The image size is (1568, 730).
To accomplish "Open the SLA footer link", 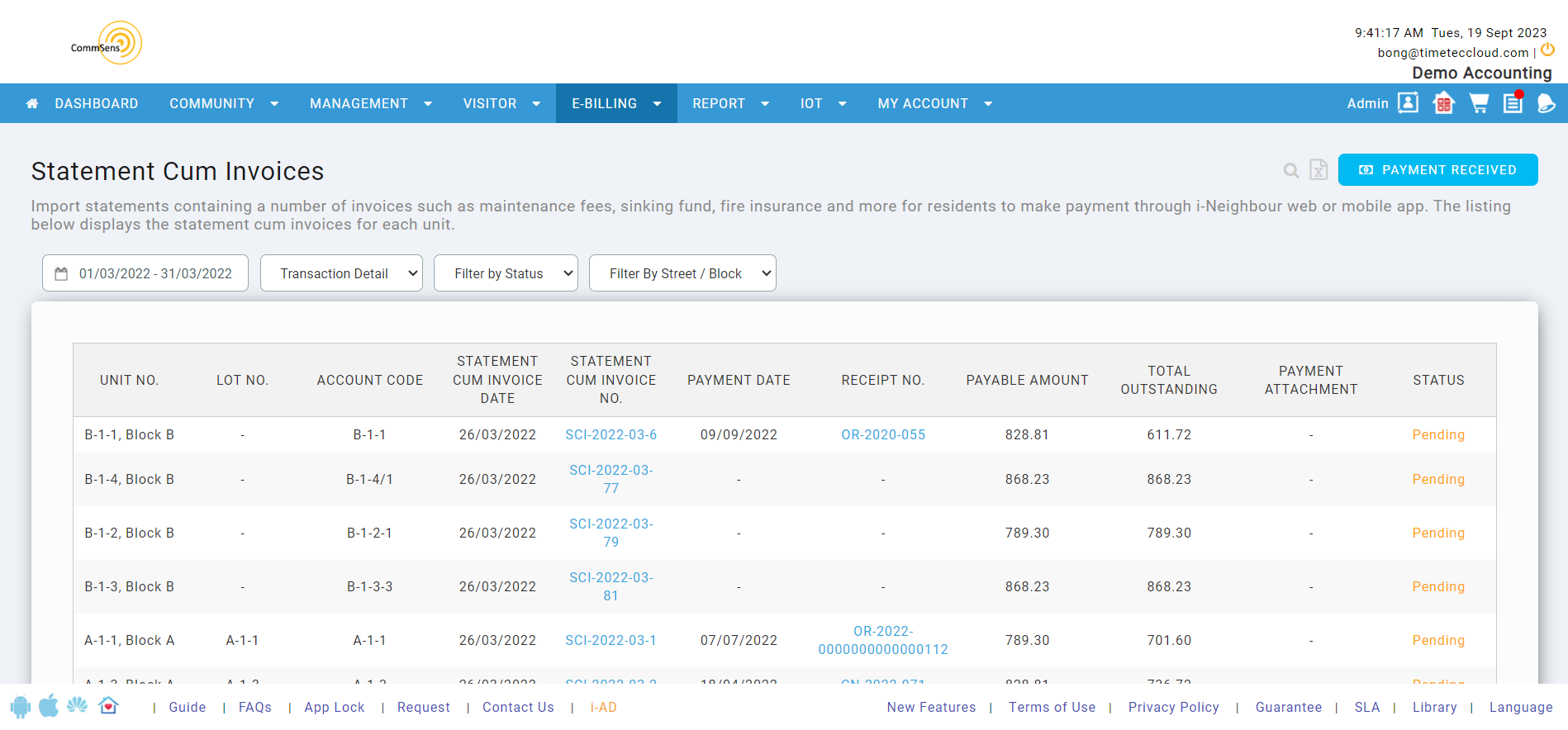I will click(x=1367, y=708).
